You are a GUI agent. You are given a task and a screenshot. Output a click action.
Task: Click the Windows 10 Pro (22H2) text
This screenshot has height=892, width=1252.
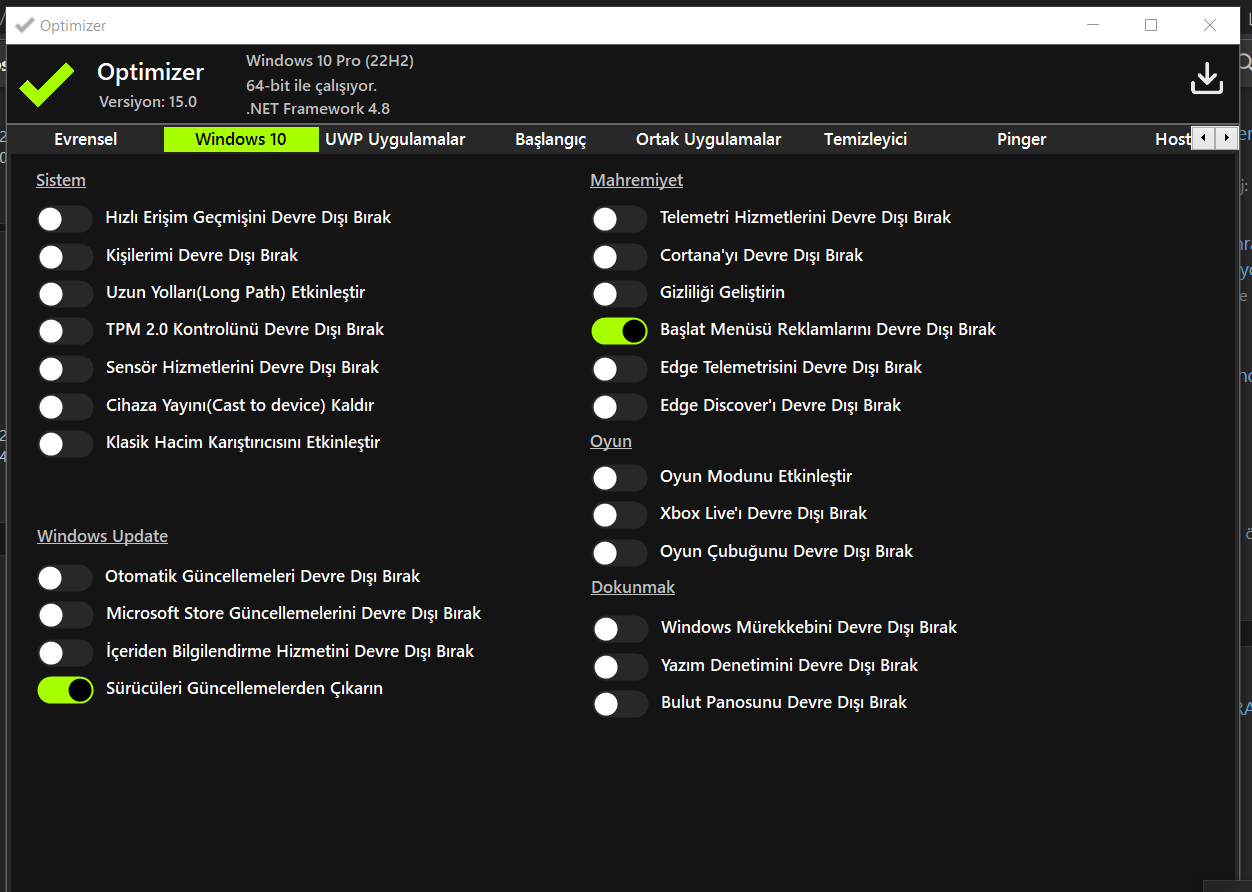tap(330, 61)
